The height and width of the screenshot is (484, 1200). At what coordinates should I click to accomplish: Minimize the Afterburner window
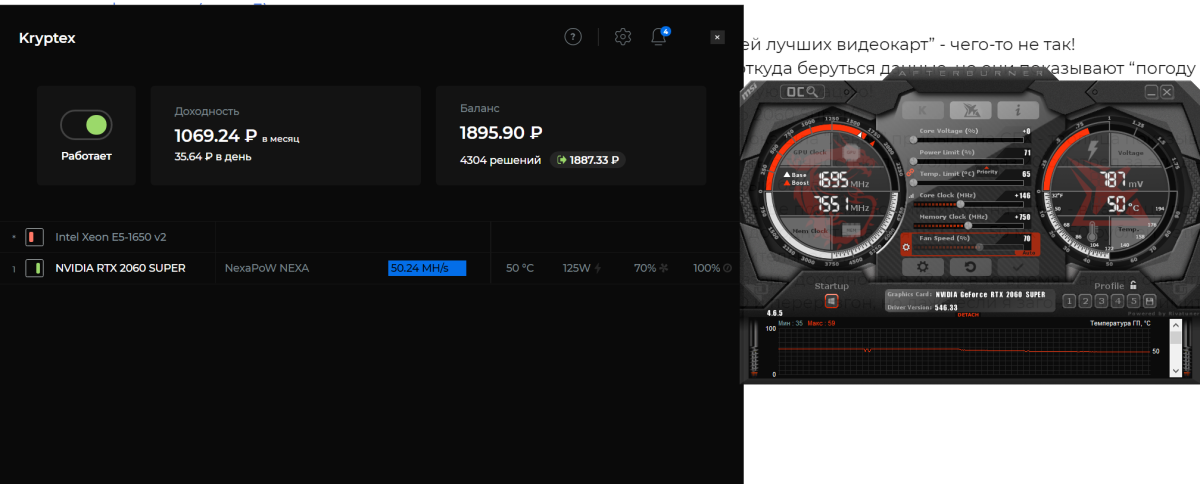click(x=1151, y=91)
